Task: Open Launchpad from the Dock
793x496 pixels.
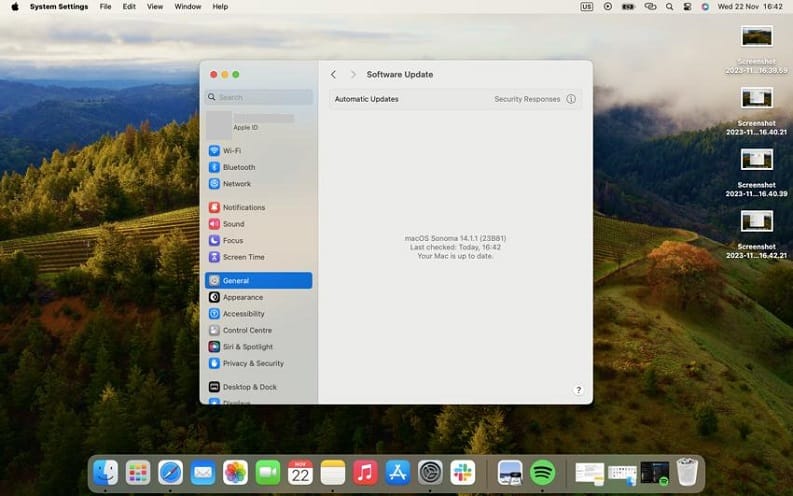Action: click(138, 473)
